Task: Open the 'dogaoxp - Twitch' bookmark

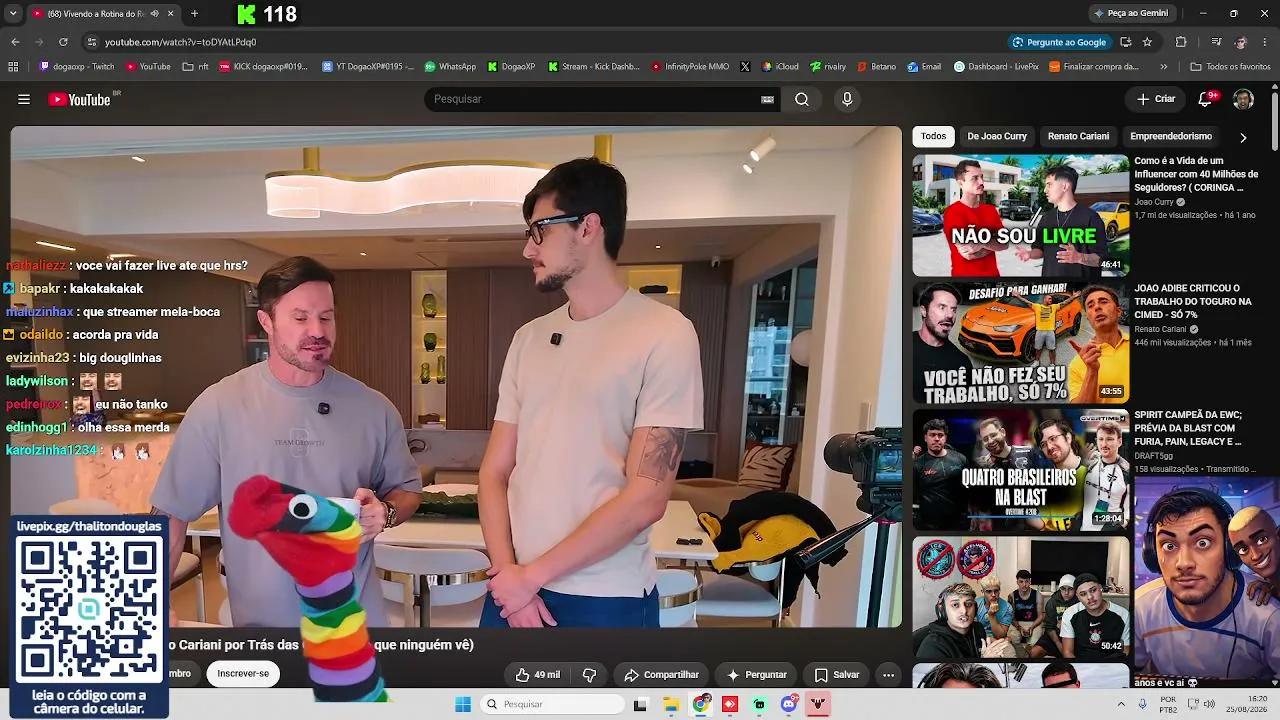Action: [x=77, y=67]
